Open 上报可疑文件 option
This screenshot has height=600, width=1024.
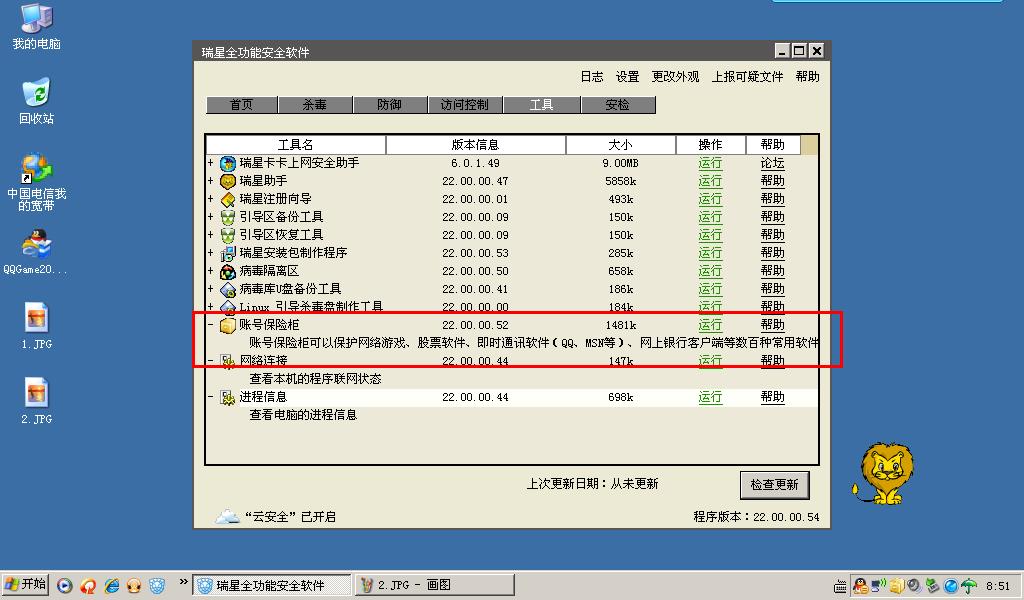(x=747, y=76)
